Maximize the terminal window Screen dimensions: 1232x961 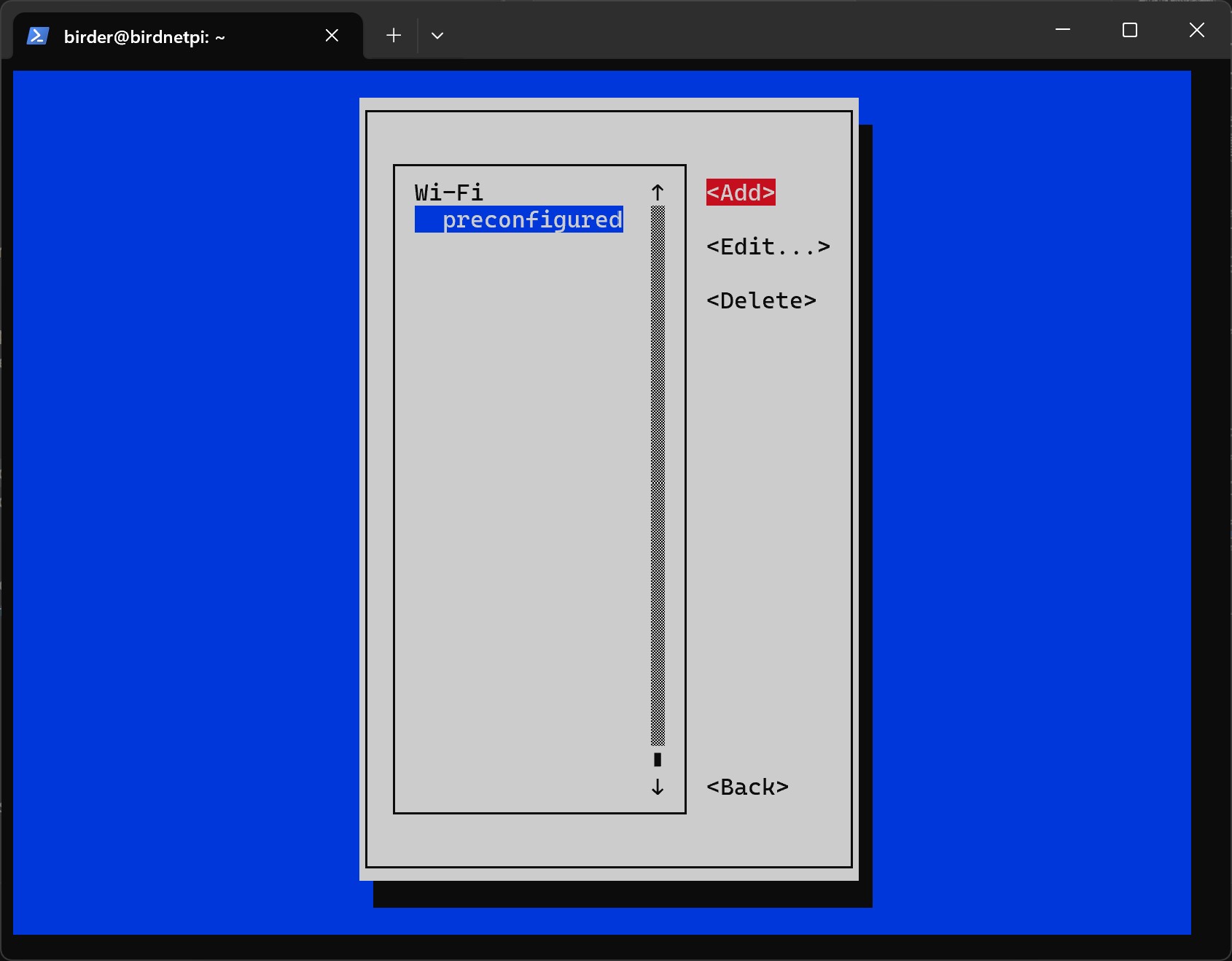[x=1130, y=30]
